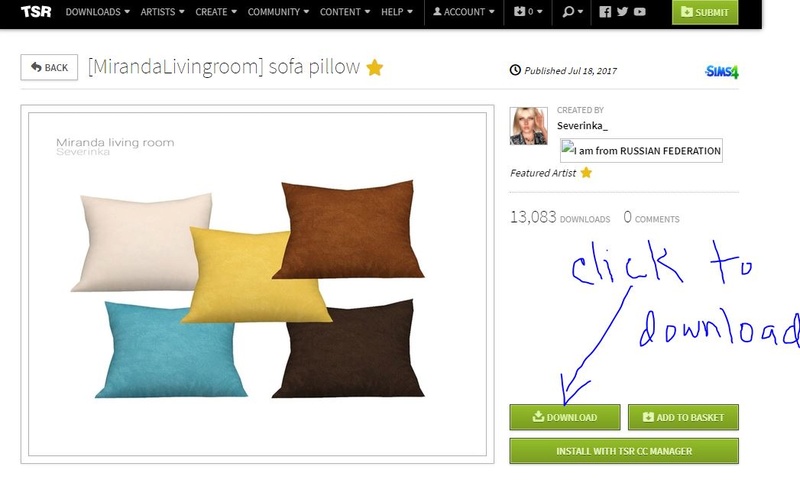Viewport: 800px width, 499px height.
Task: Click Add to Basket button
Action: tap(683, 417)
